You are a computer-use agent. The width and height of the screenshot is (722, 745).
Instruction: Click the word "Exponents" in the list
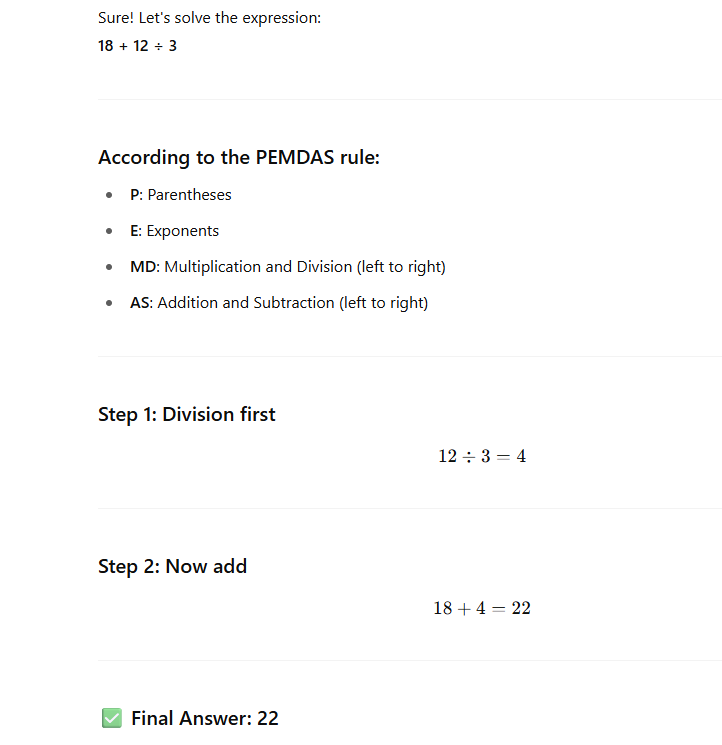pos(182,231)
